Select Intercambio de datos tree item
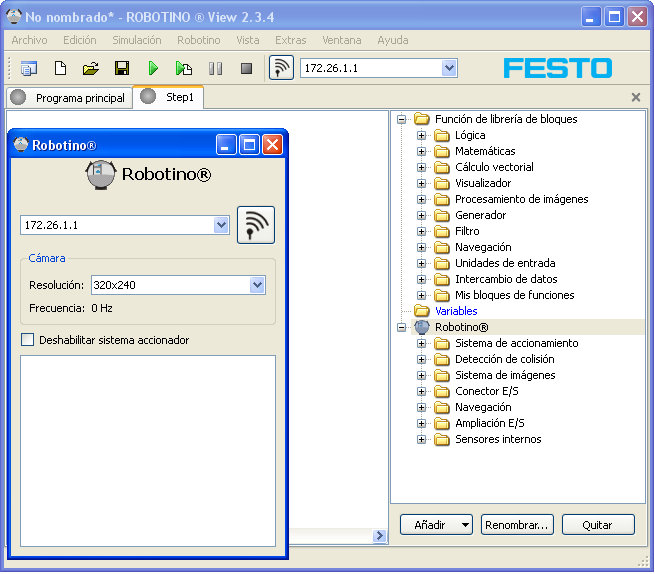The width and height of the screenshot is (655, 574). click(506, 279)
